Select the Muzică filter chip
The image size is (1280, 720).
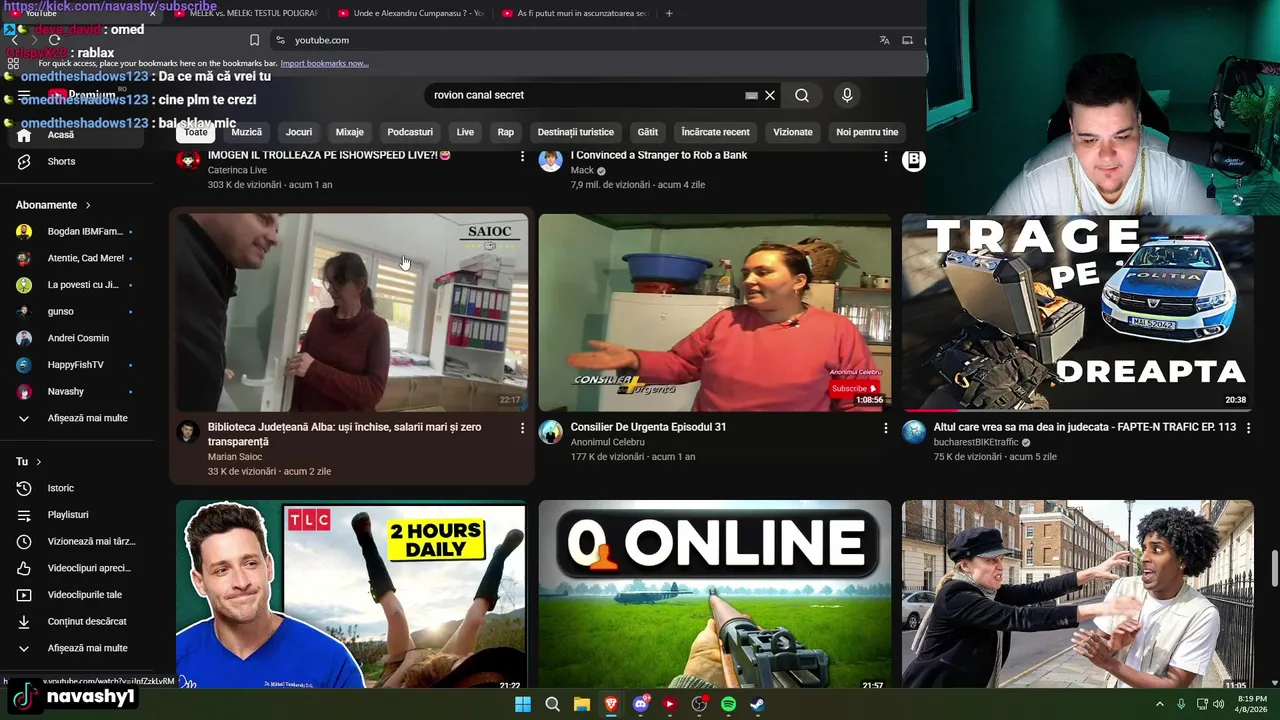click(x=247, y=132)
